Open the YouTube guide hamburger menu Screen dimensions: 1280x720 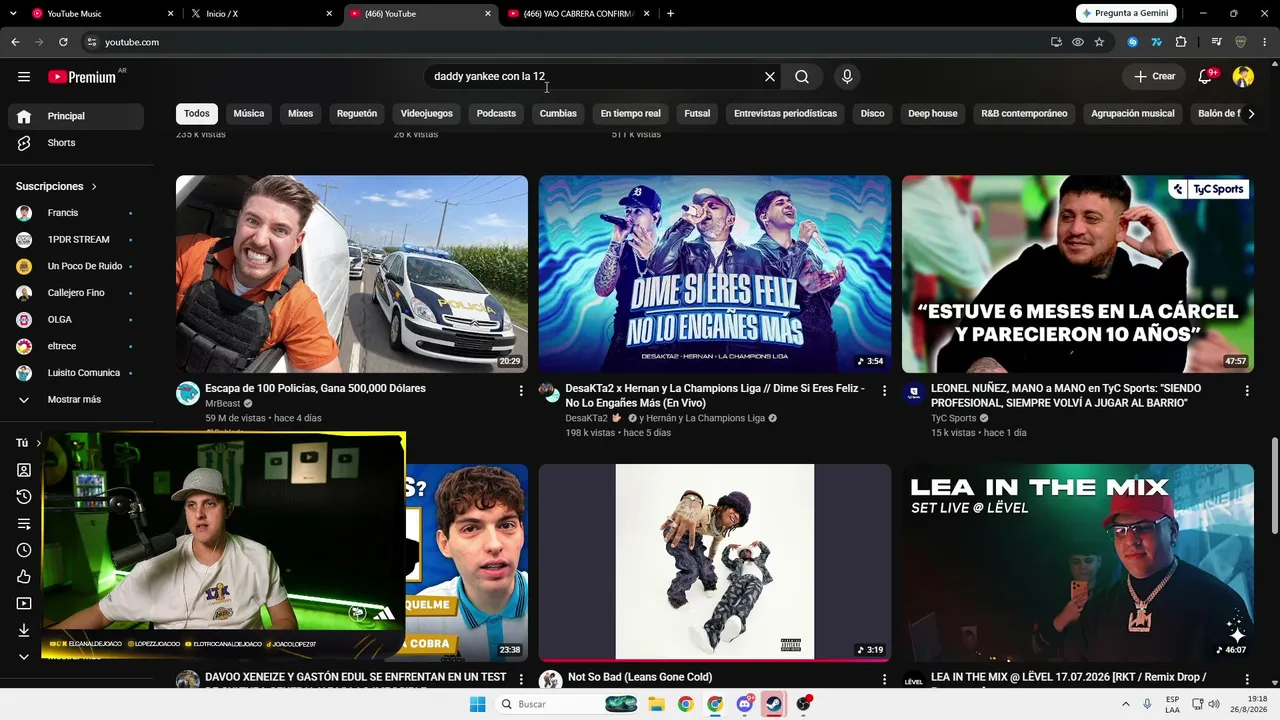tap(24, 77)
